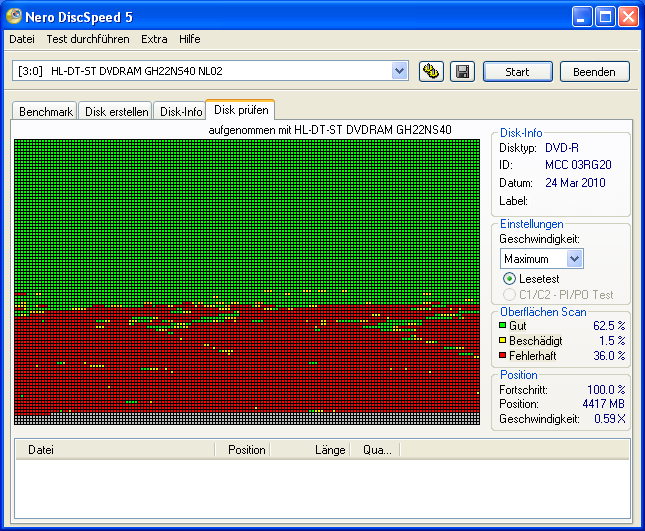Click the green Gut legend swatch
This screenshot has width=645, height=531.
point(502,325)
